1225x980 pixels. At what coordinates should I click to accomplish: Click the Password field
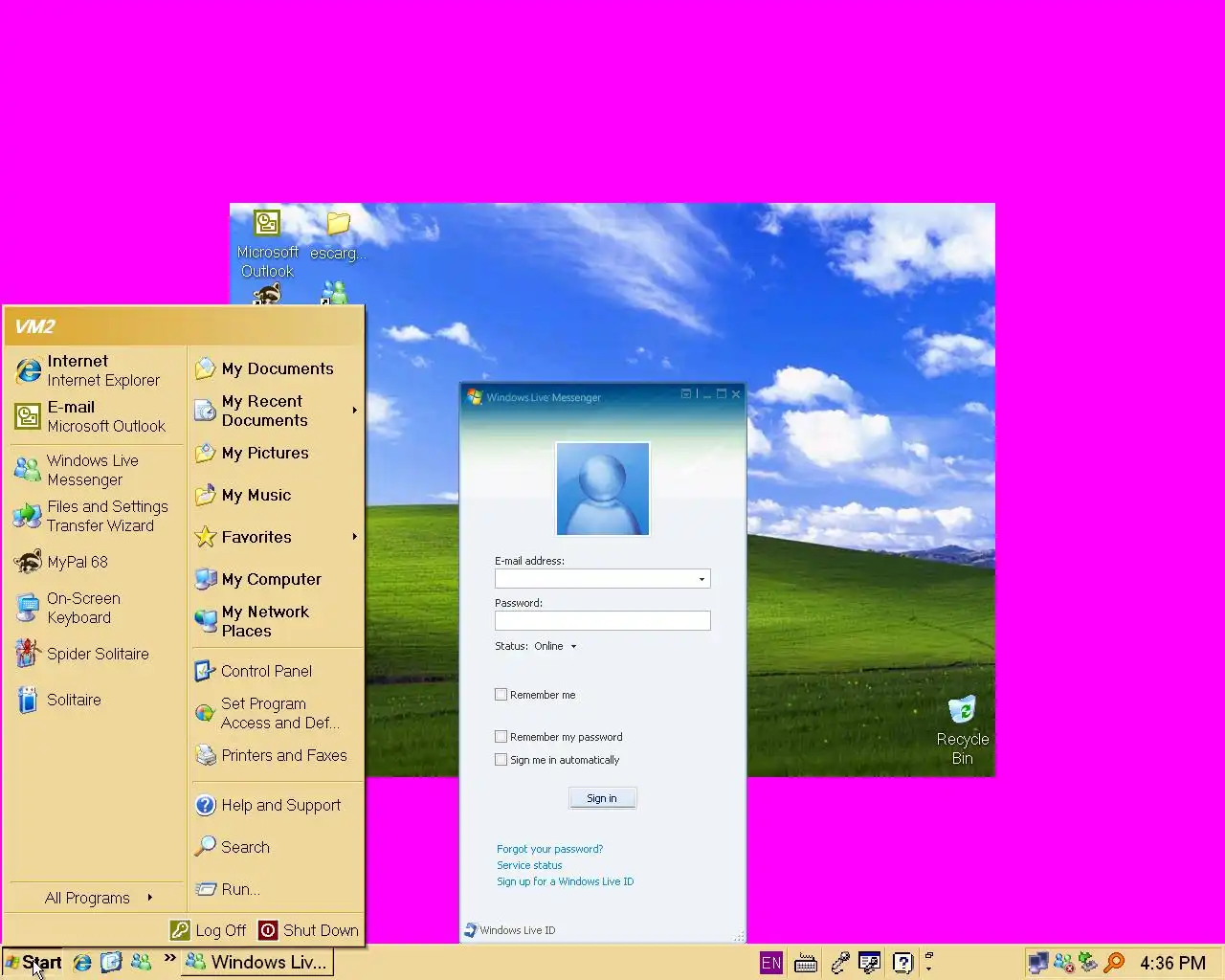tap(602, 621)
